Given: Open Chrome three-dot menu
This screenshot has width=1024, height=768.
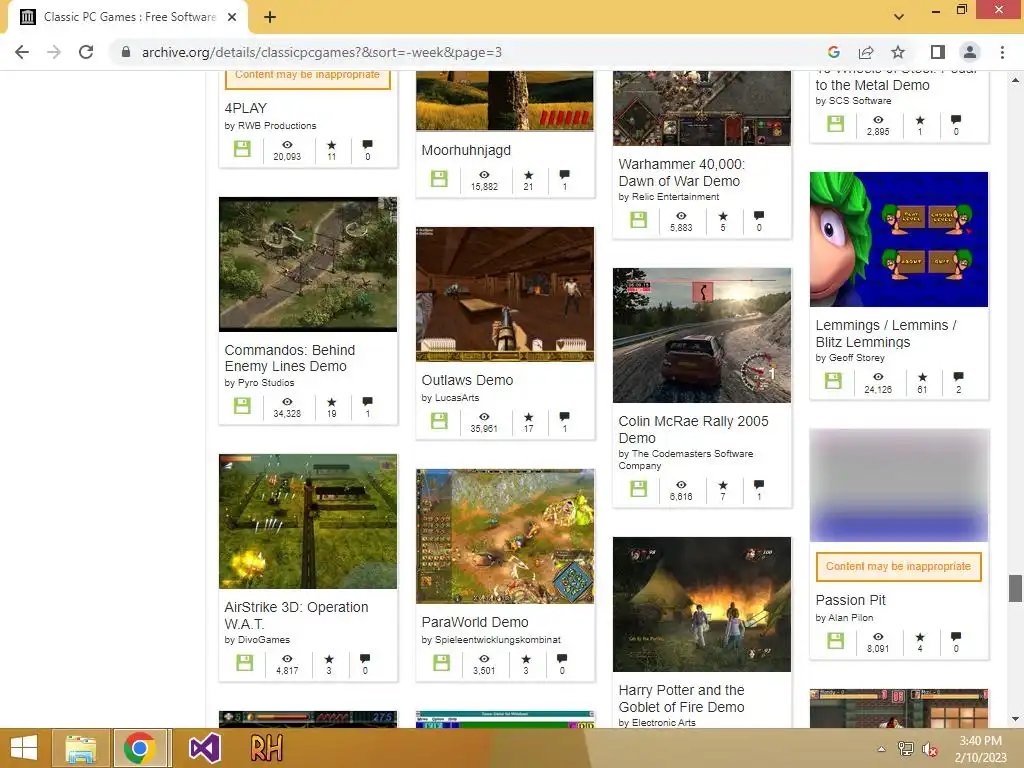Looking at the screenshot, I should (1002, 52).
